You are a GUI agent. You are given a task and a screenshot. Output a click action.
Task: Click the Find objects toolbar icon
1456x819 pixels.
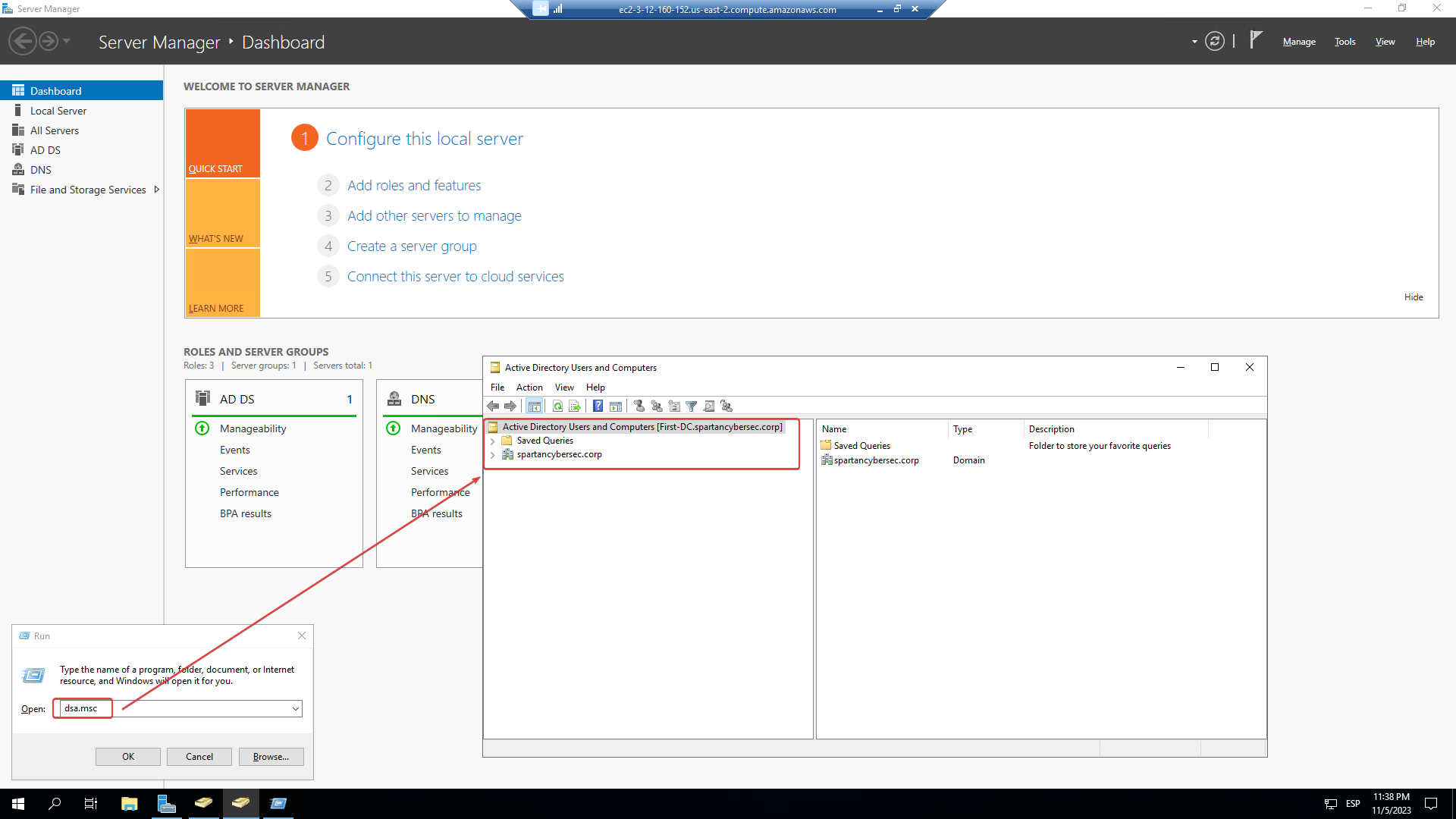pos(709,406)
